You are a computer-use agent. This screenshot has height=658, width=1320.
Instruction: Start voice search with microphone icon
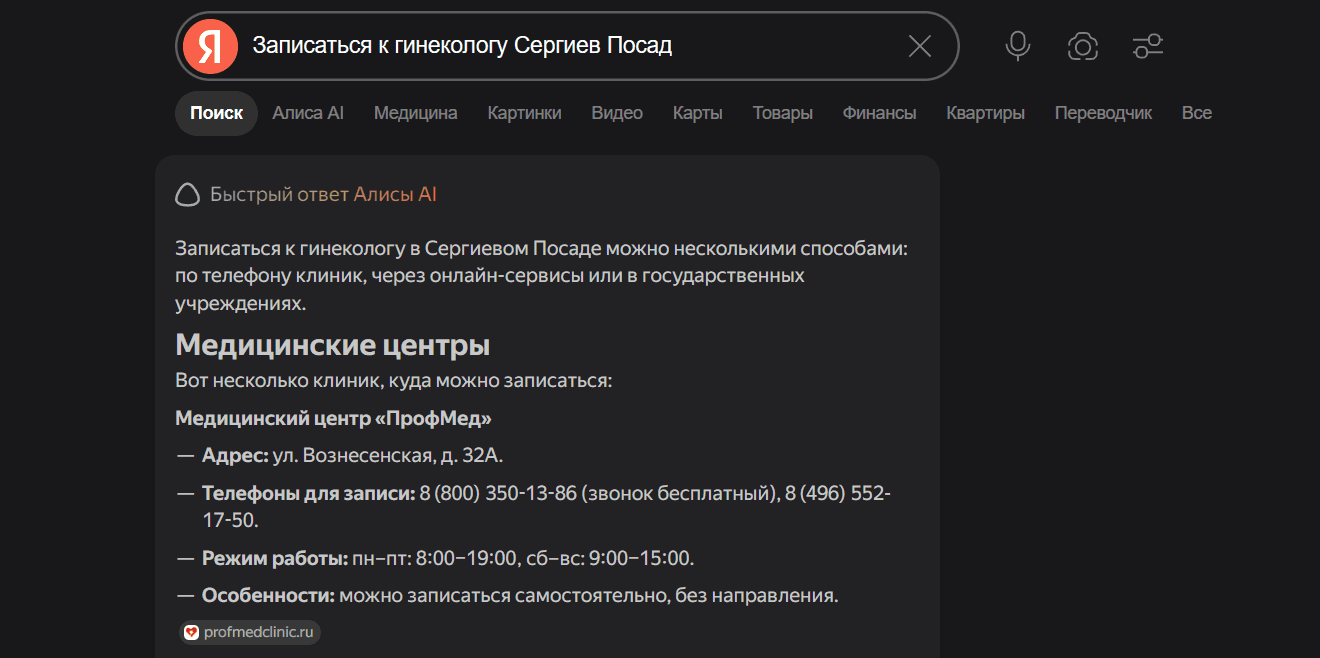pos(1018,46)
